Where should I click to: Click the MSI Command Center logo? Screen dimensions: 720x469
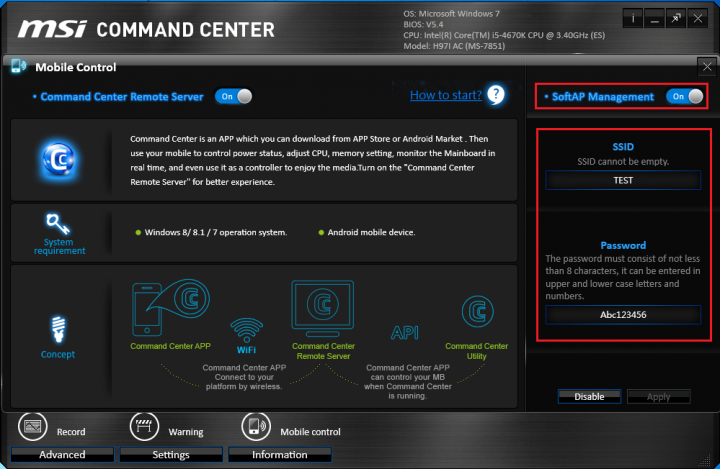click(146, 29)
